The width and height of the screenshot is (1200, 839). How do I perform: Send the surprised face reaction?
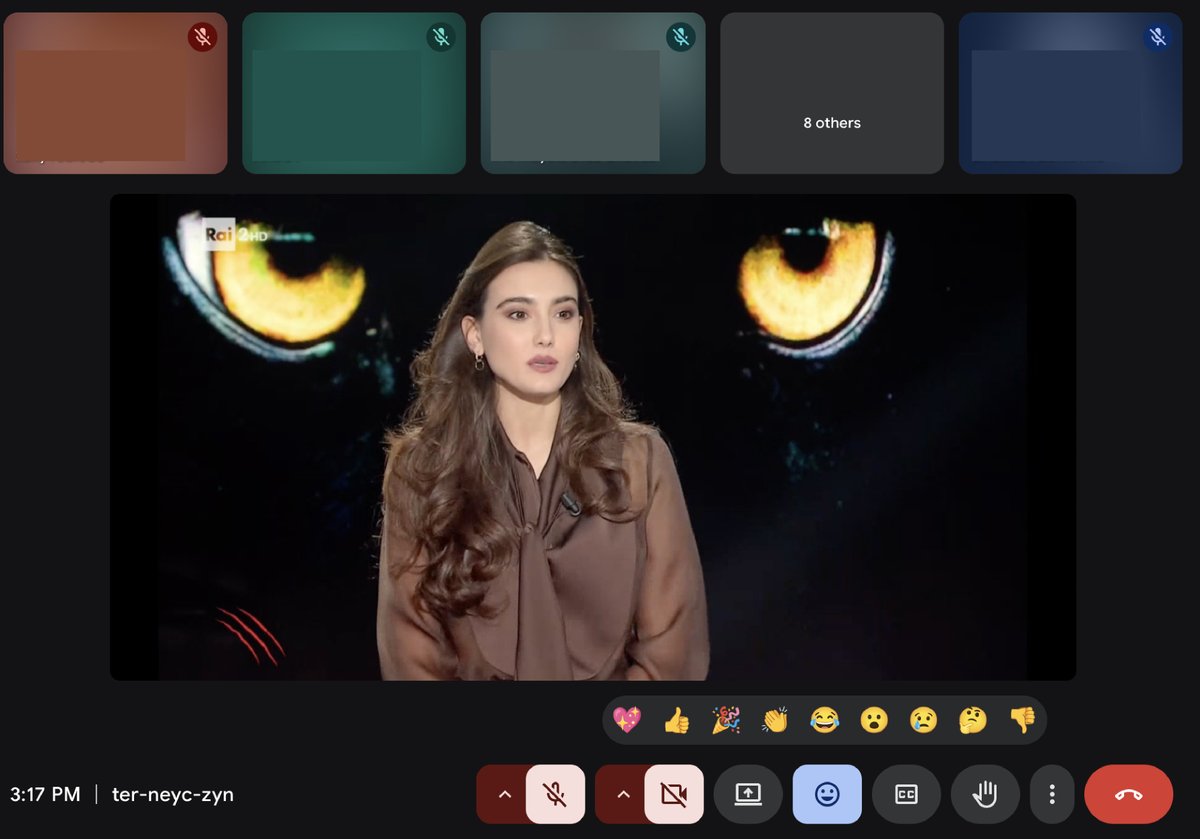tap(874, 720)
